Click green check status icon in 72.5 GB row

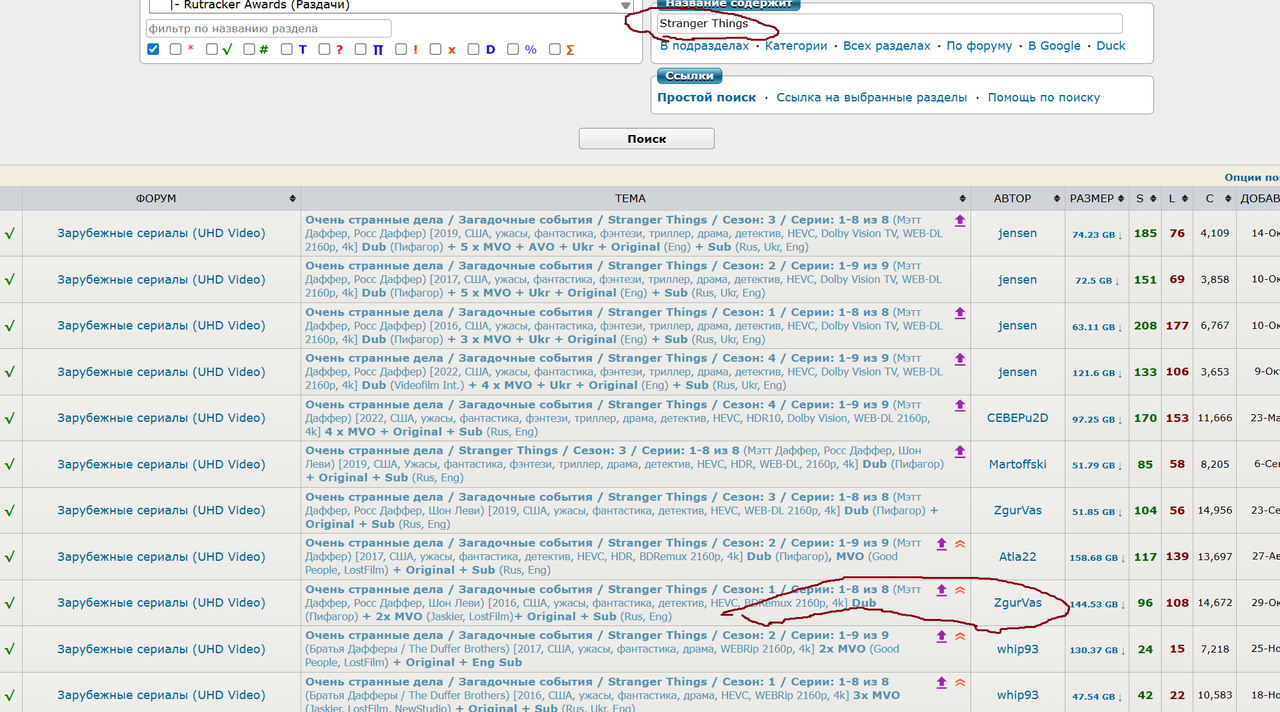[x=10, y=280]
